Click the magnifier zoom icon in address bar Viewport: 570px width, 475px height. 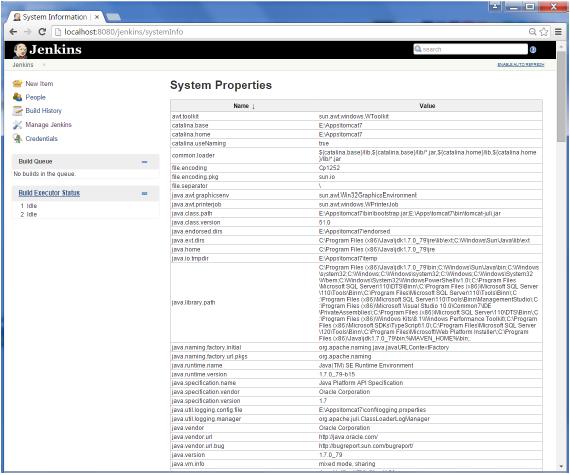coord(533,32)
